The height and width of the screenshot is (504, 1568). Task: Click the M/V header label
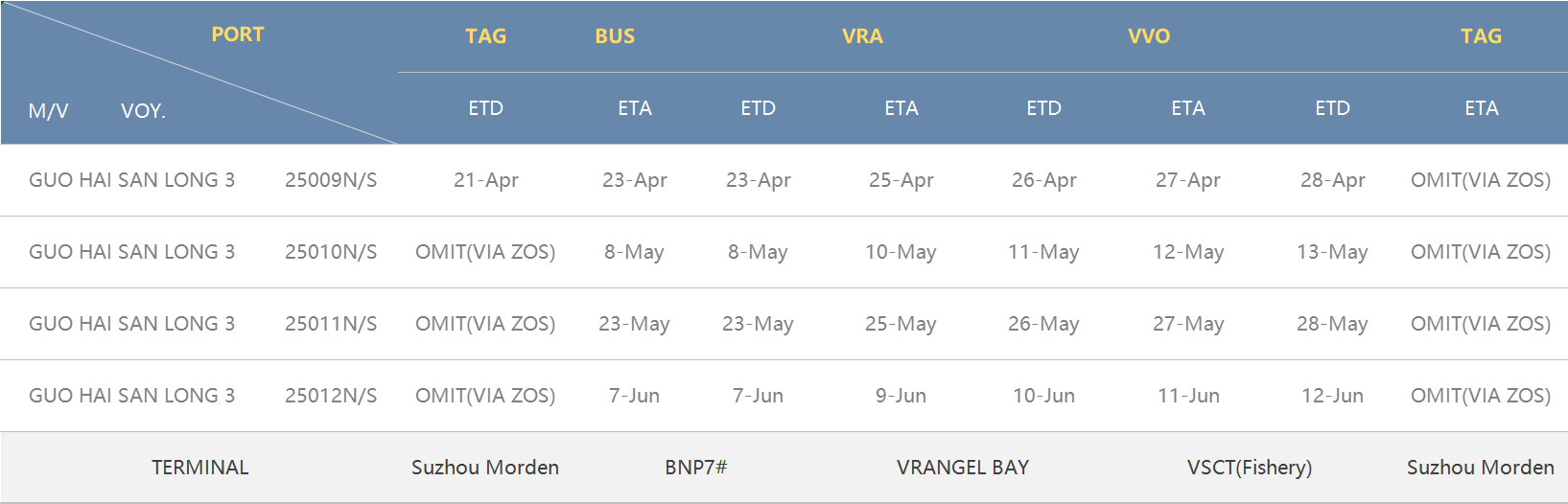point(49,111)
